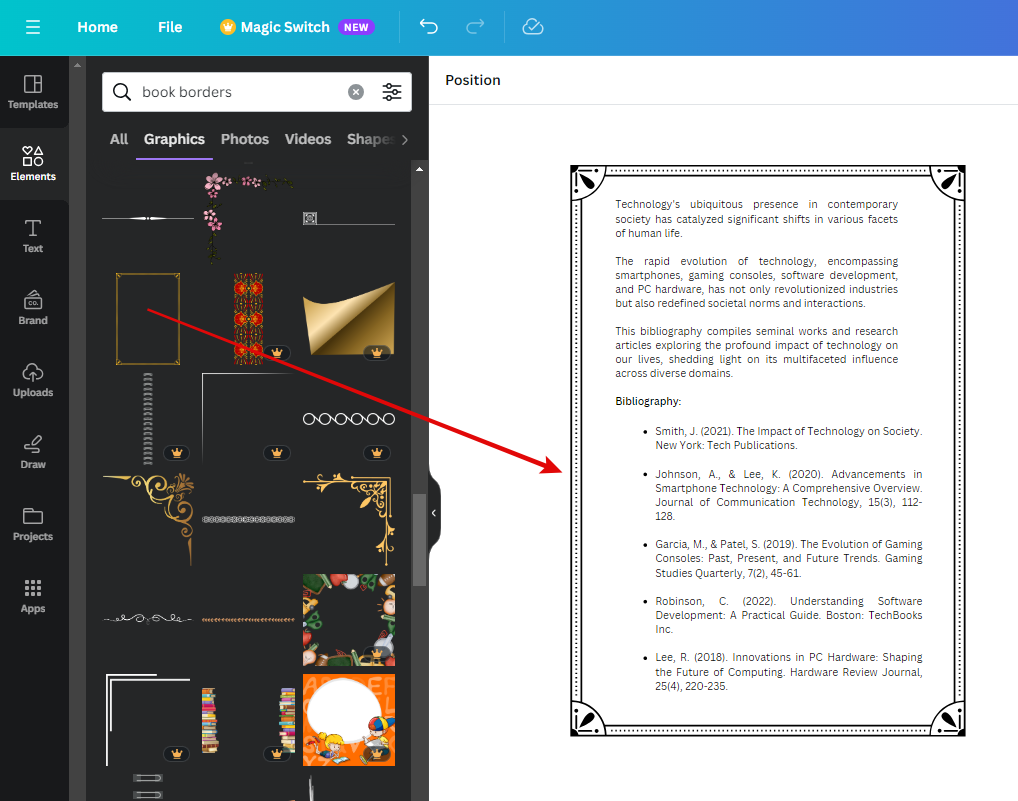Click the redo arrow
Screen dimensions: 1018x801
click(475, 27)
